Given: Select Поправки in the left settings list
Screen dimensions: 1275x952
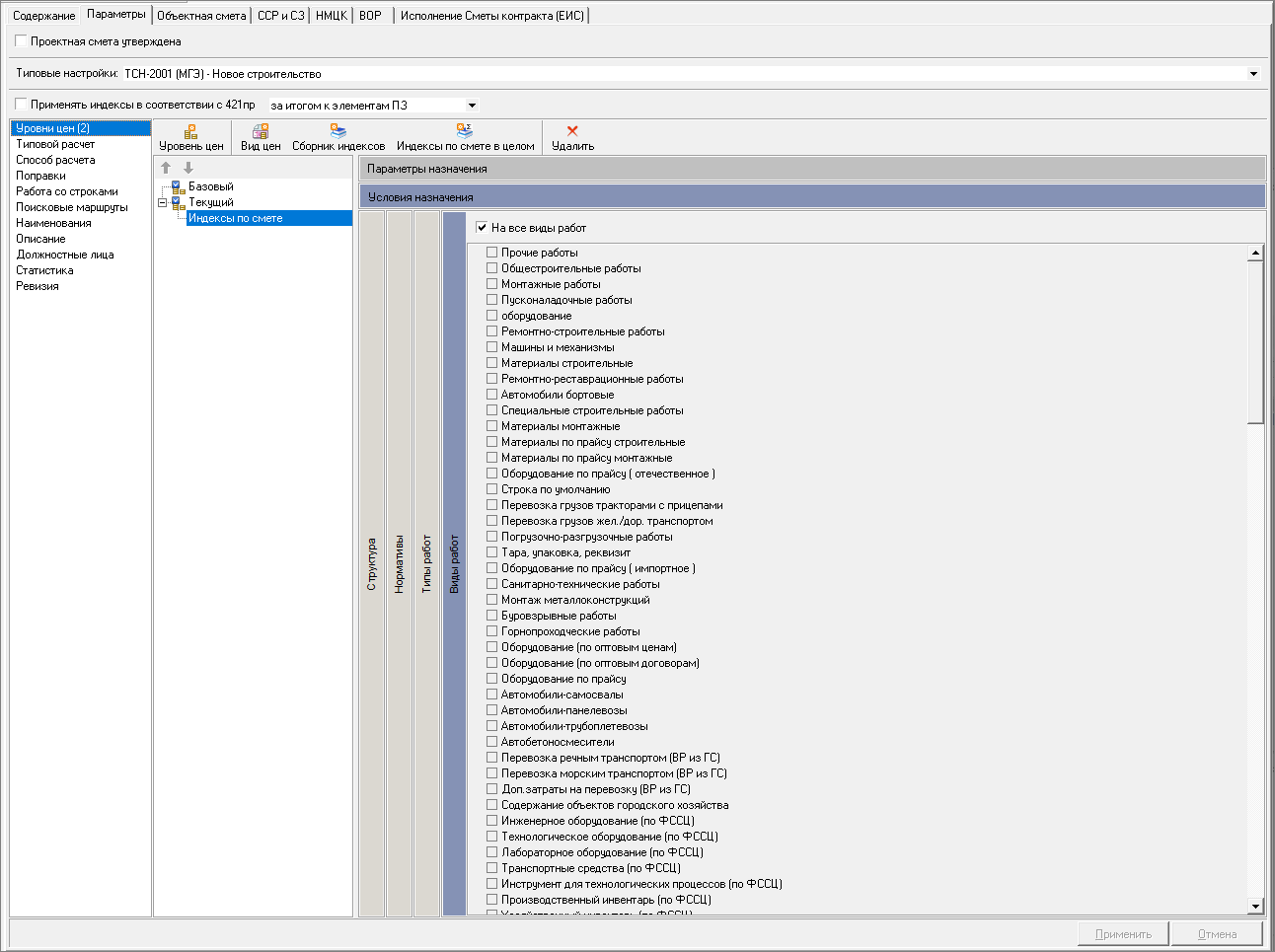Looking at the screenshot, I should point(40,176).
